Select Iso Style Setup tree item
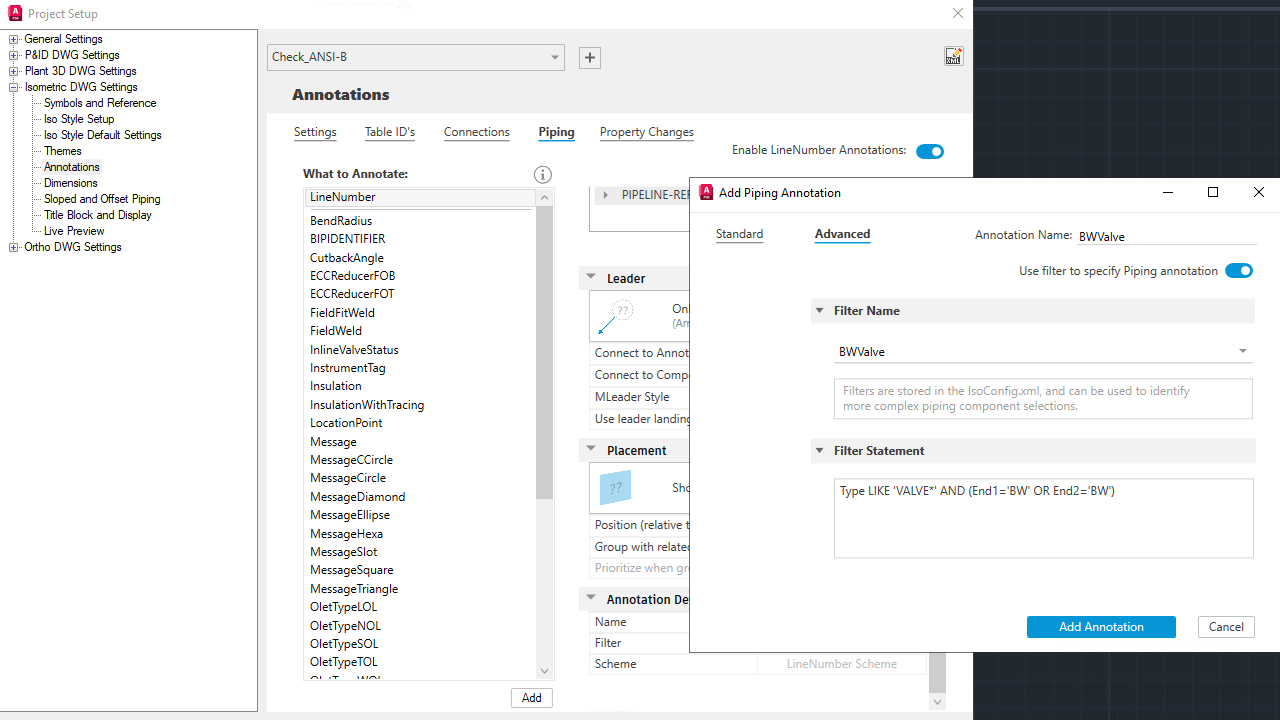 [79, 119]
